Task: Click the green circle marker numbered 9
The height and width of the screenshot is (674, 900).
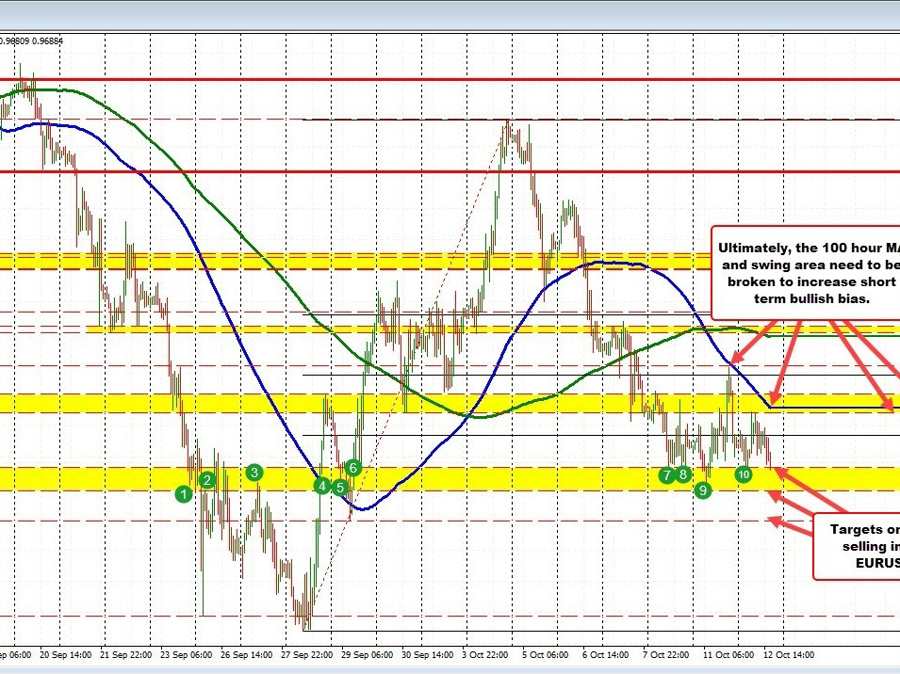Action: 702,490
